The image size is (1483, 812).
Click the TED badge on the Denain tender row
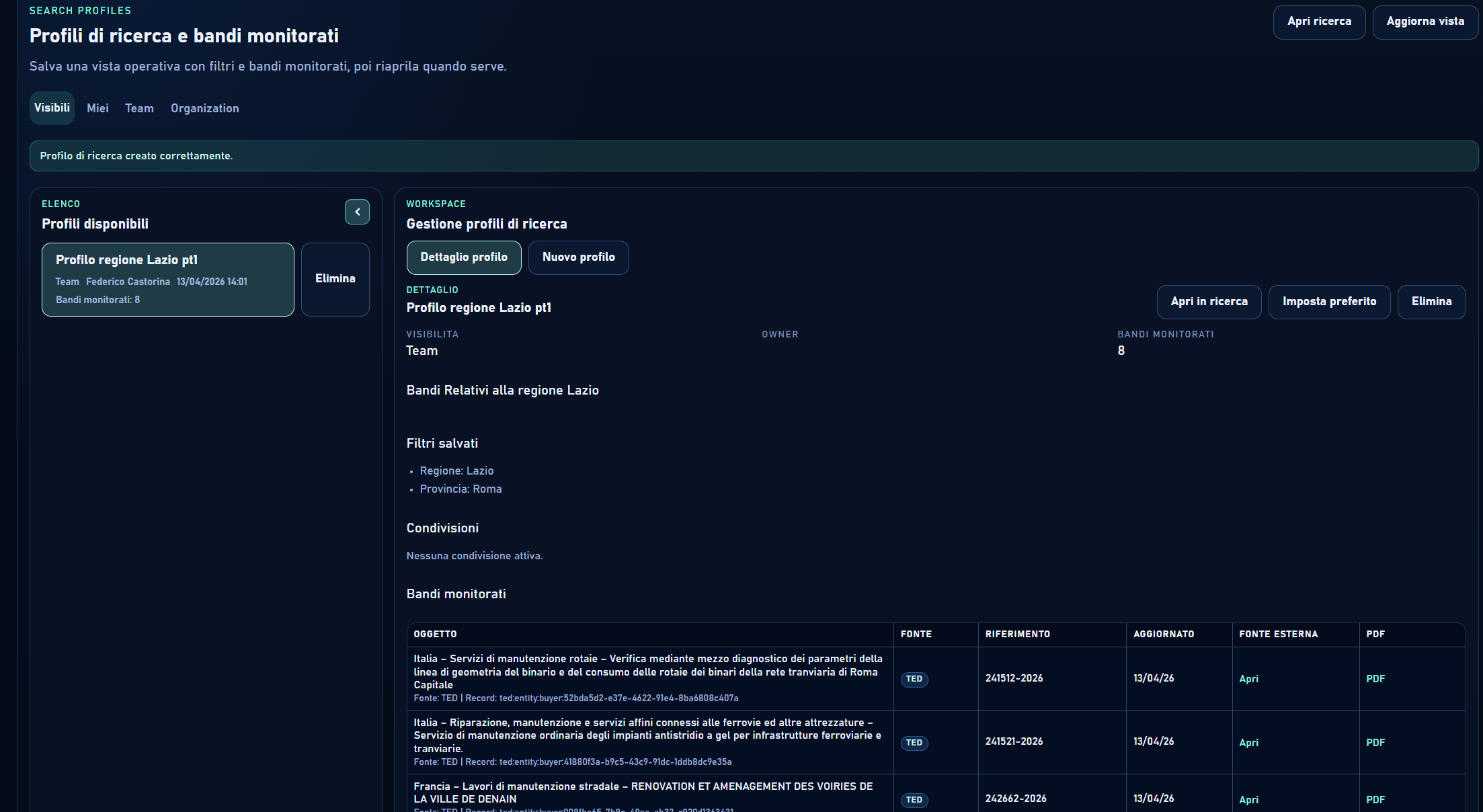[914, 800]
